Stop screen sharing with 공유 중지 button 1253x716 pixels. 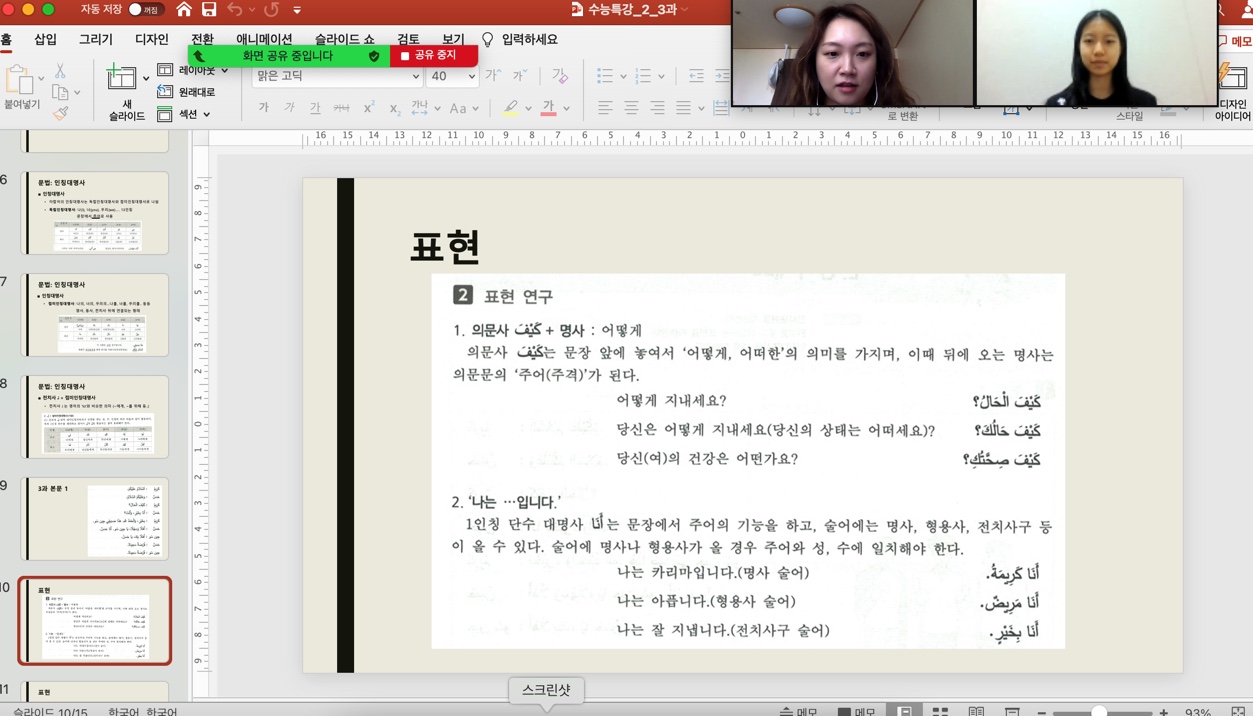click(x=434, y=56)
